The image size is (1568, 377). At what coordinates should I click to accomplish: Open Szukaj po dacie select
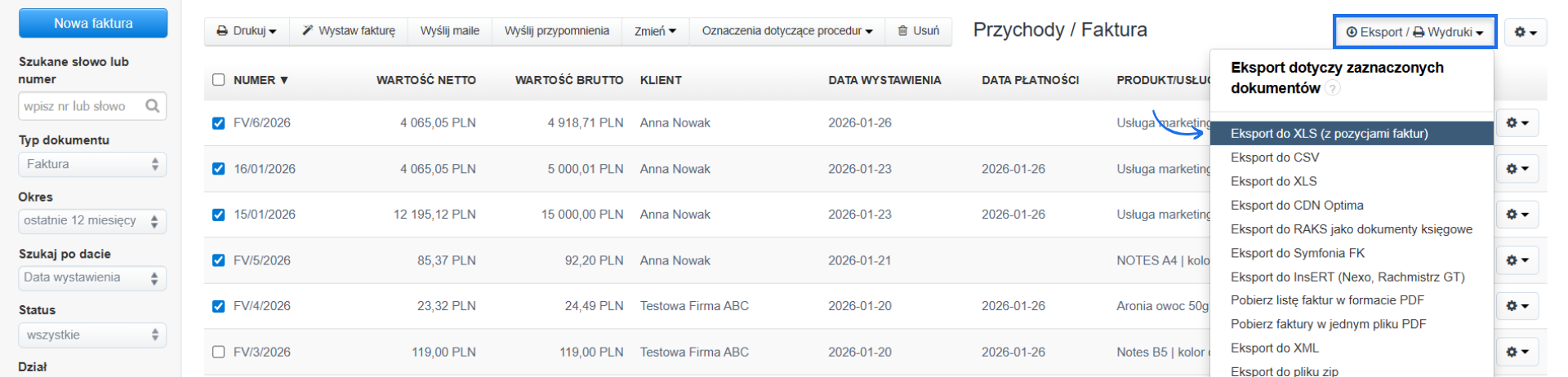point(92,277)
